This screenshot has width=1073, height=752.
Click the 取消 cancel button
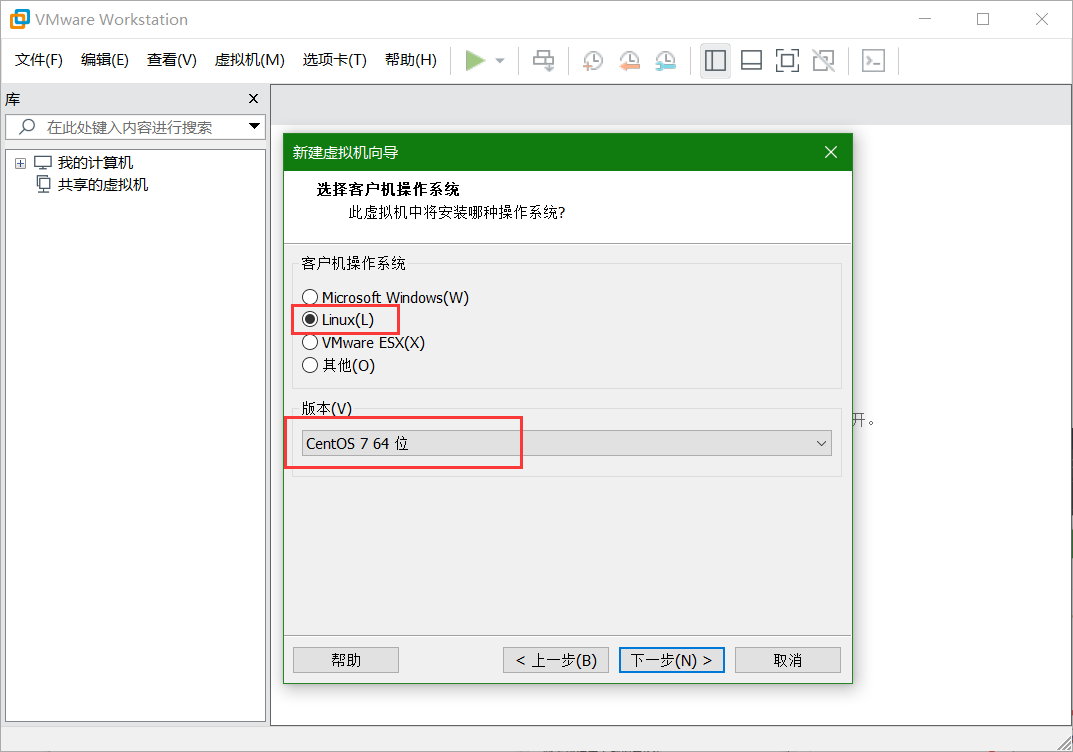click(x=788, y=660)
